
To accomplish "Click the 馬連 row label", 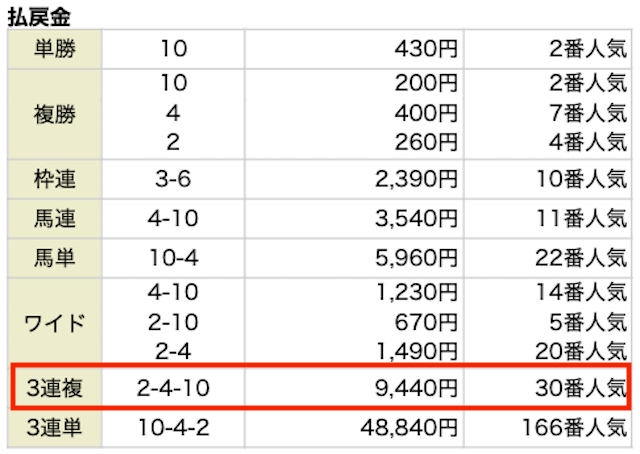I will (x=55, y=216).
